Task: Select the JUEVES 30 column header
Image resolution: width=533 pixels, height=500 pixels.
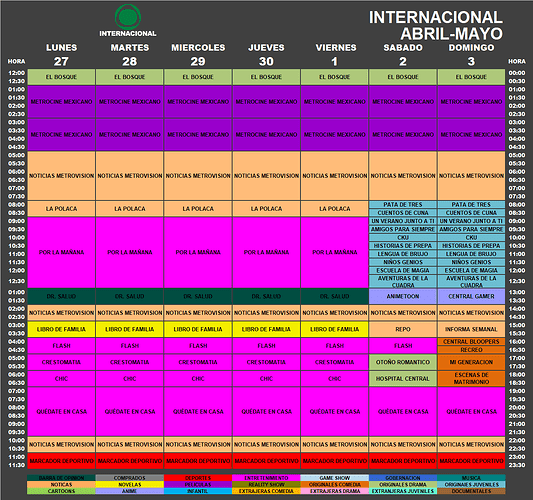Action: [x=266, y=54]
